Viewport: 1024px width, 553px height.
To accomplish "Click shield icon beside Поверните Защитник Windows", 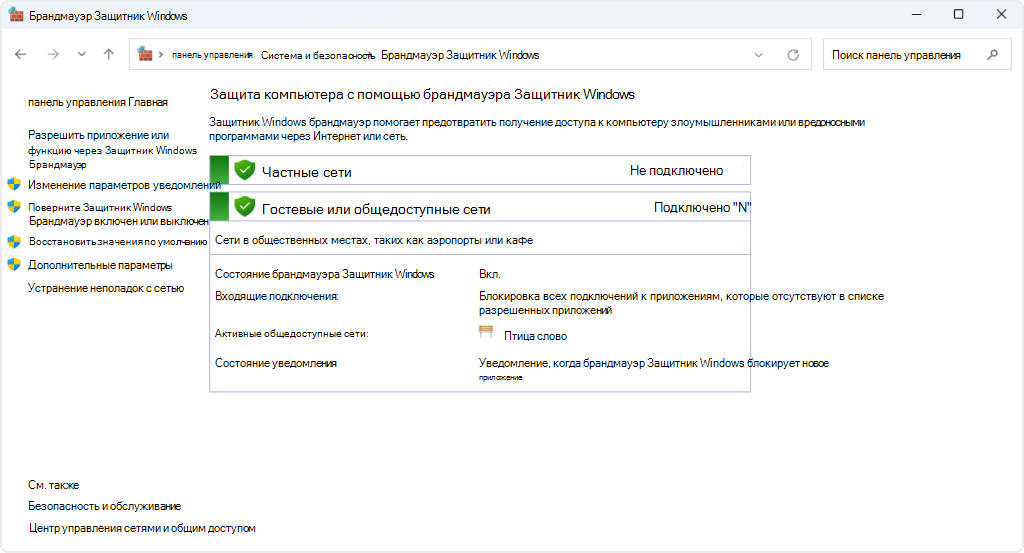I will pyautogui.click(x=14, y=207).
